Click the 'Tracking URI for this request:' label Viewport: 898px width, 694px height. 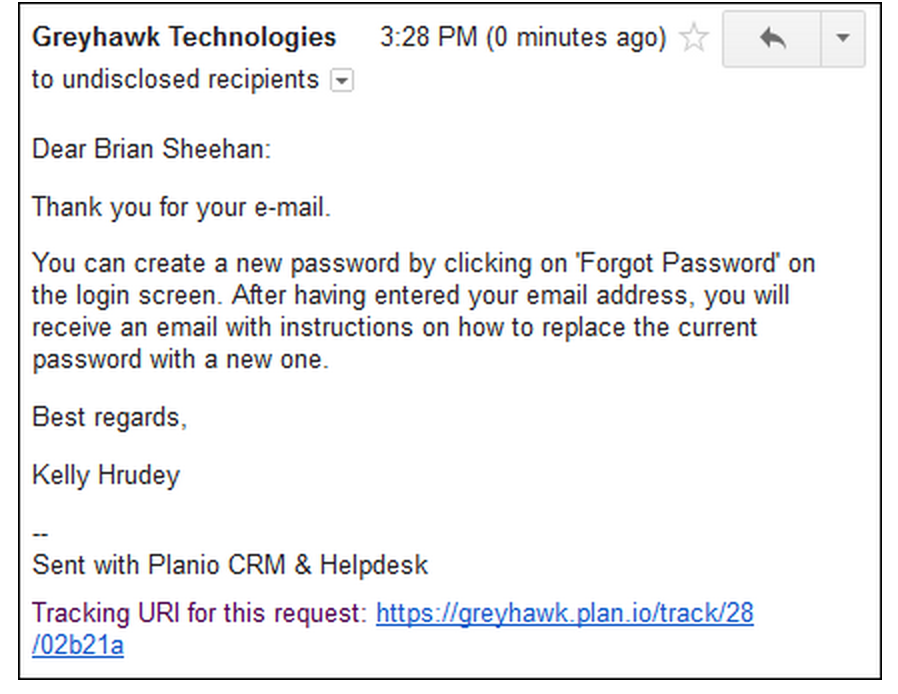(199, 613)
